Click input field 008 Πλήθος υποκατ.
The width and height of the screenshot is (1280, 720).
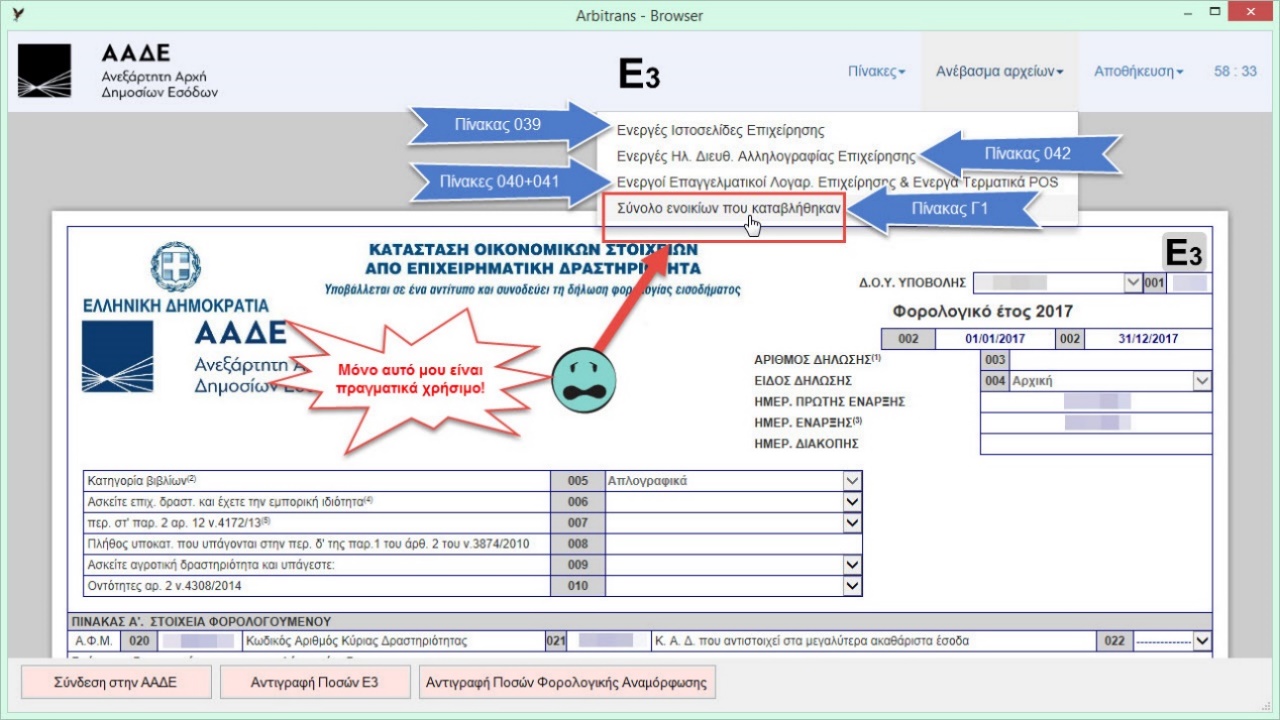[x=734, y=544]
